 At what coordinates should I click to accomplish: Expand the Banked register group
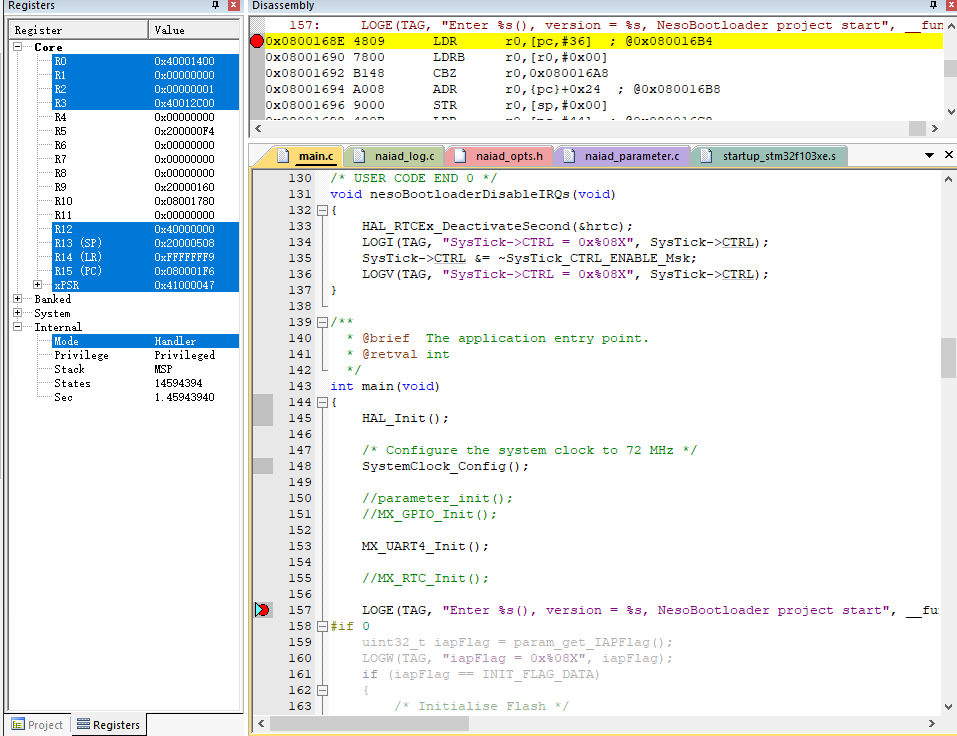19,299
